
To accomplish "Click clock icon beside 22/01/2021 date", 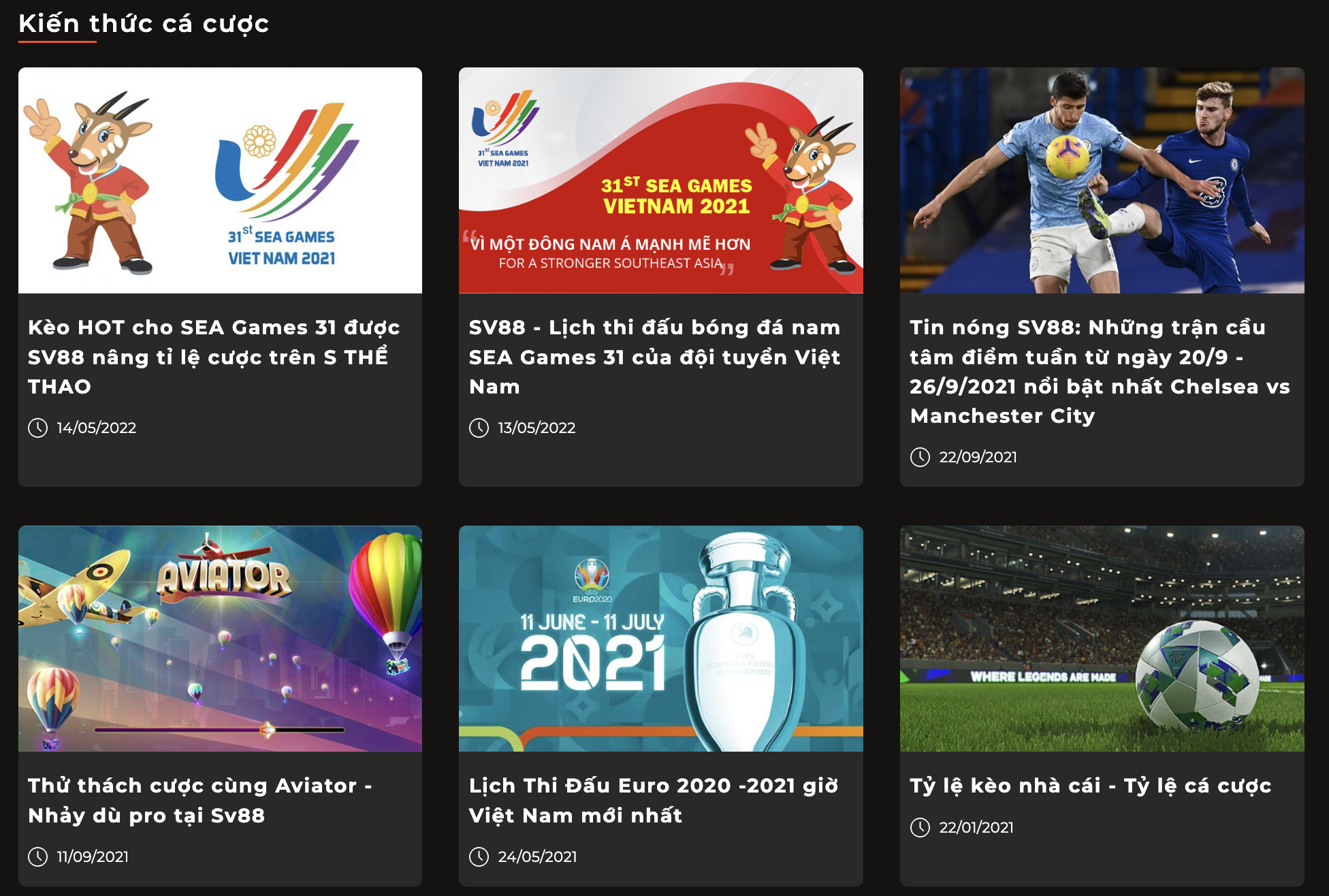I will pos(920,827).
